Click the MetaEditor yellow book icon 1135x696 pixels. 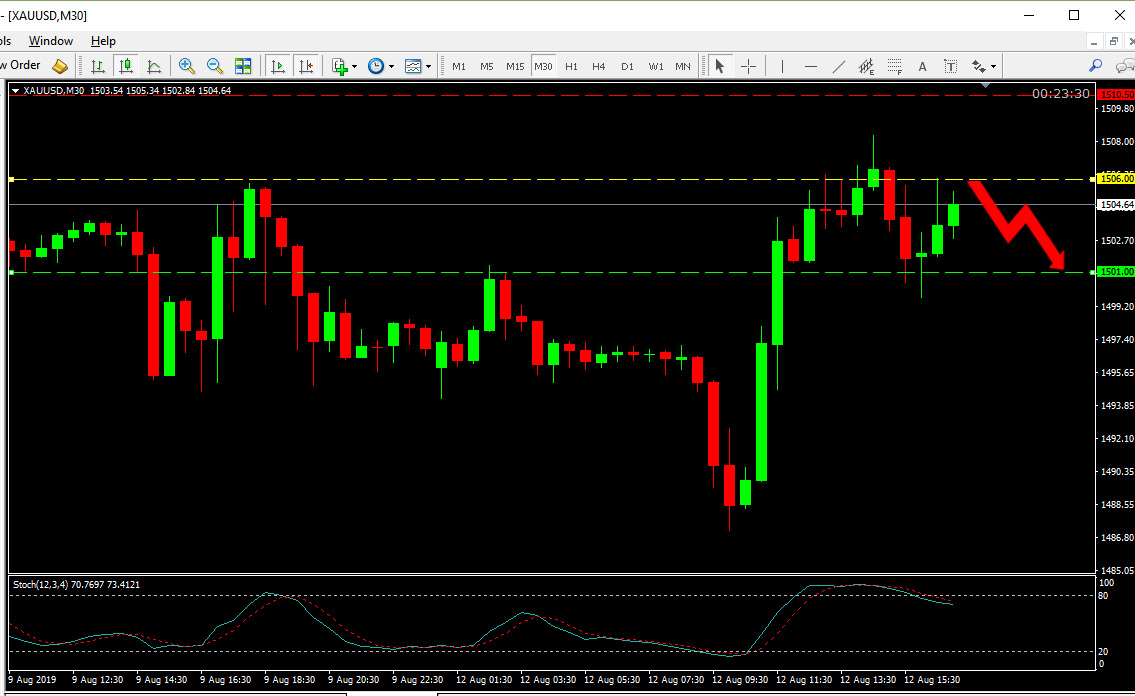[x=59, y=66]
